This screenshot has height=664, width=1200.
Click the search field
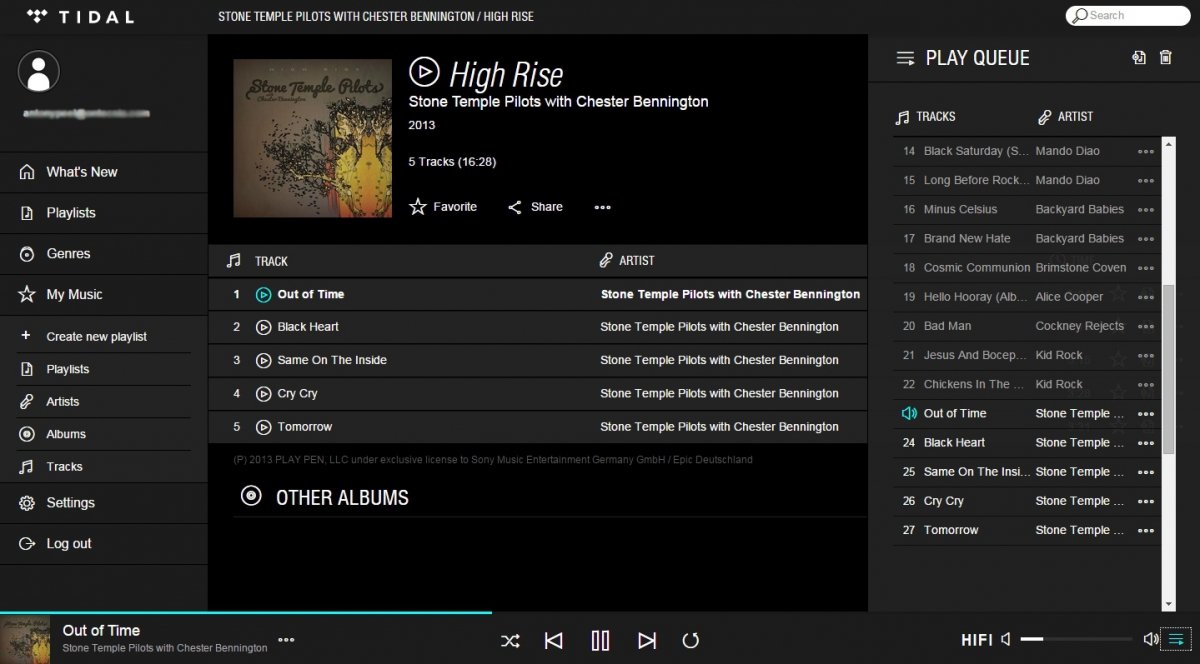[1128, 15]
